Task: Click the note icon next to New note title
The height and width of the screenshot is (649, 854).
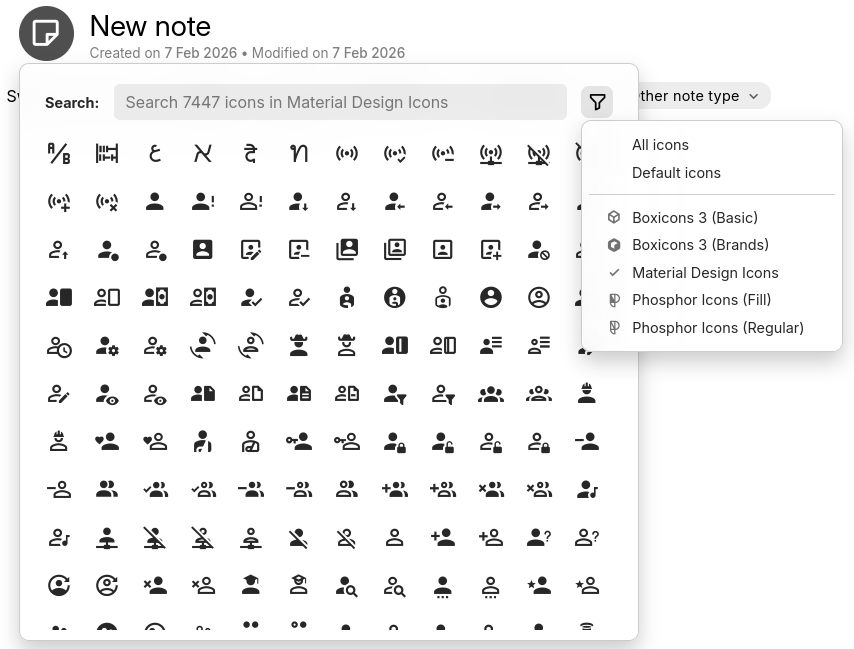Action: [x=46, y=33]
